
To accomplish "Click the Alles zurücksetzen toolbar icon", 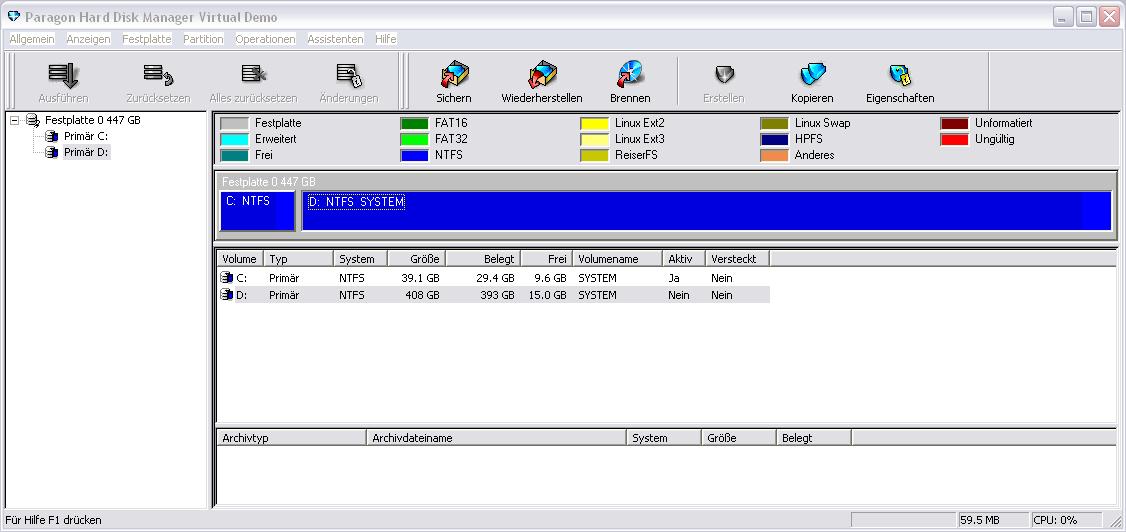I will point(253,75).
